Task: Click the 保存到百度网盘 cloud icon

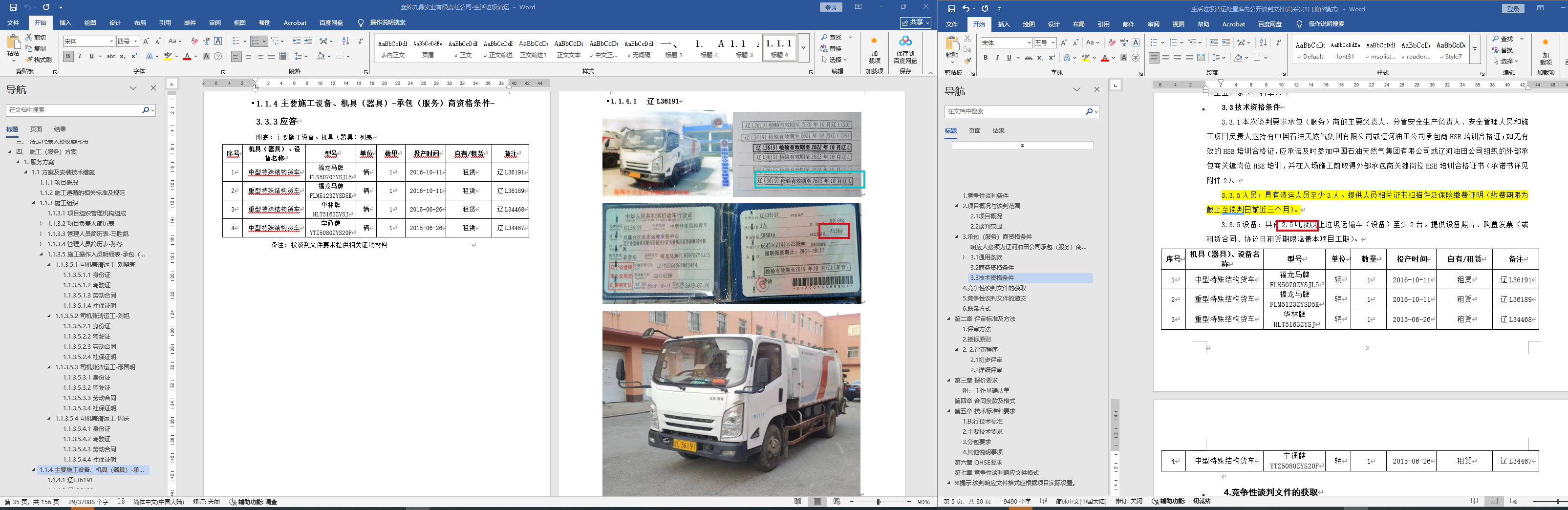Action: coord(905,42)
